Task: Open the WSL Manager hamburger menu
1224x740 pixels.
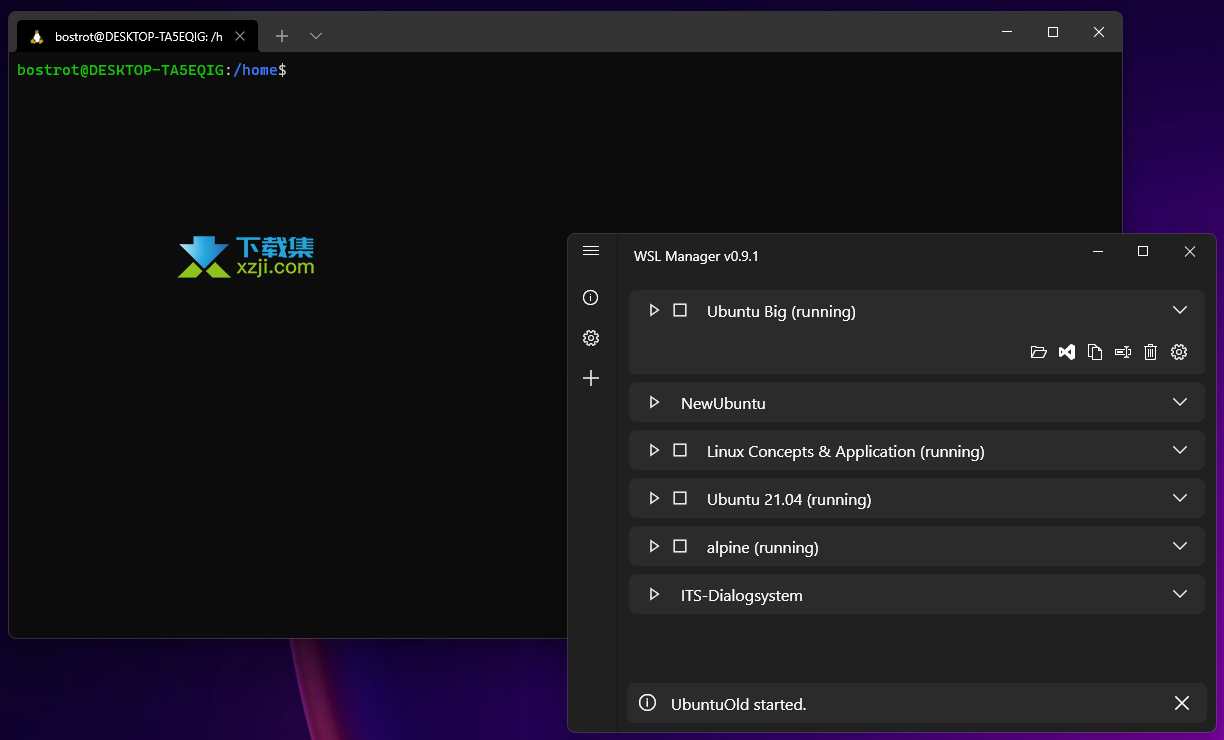Action: tap(591, 251)
